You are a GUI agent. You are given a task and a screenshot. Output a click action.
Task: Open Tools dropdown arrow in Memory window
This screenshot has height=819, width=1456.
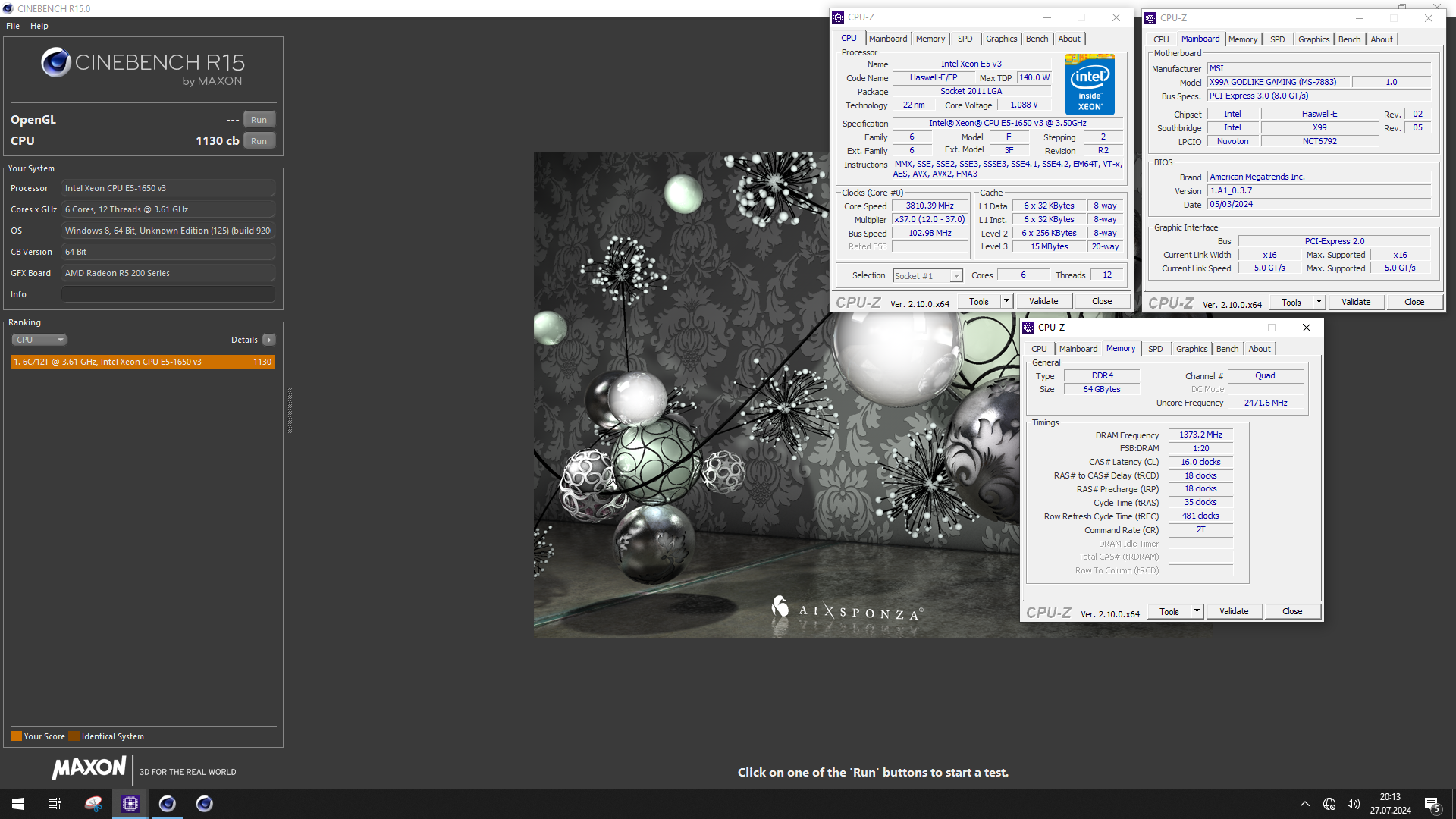pyautogui.click(x=1197, y=611)
